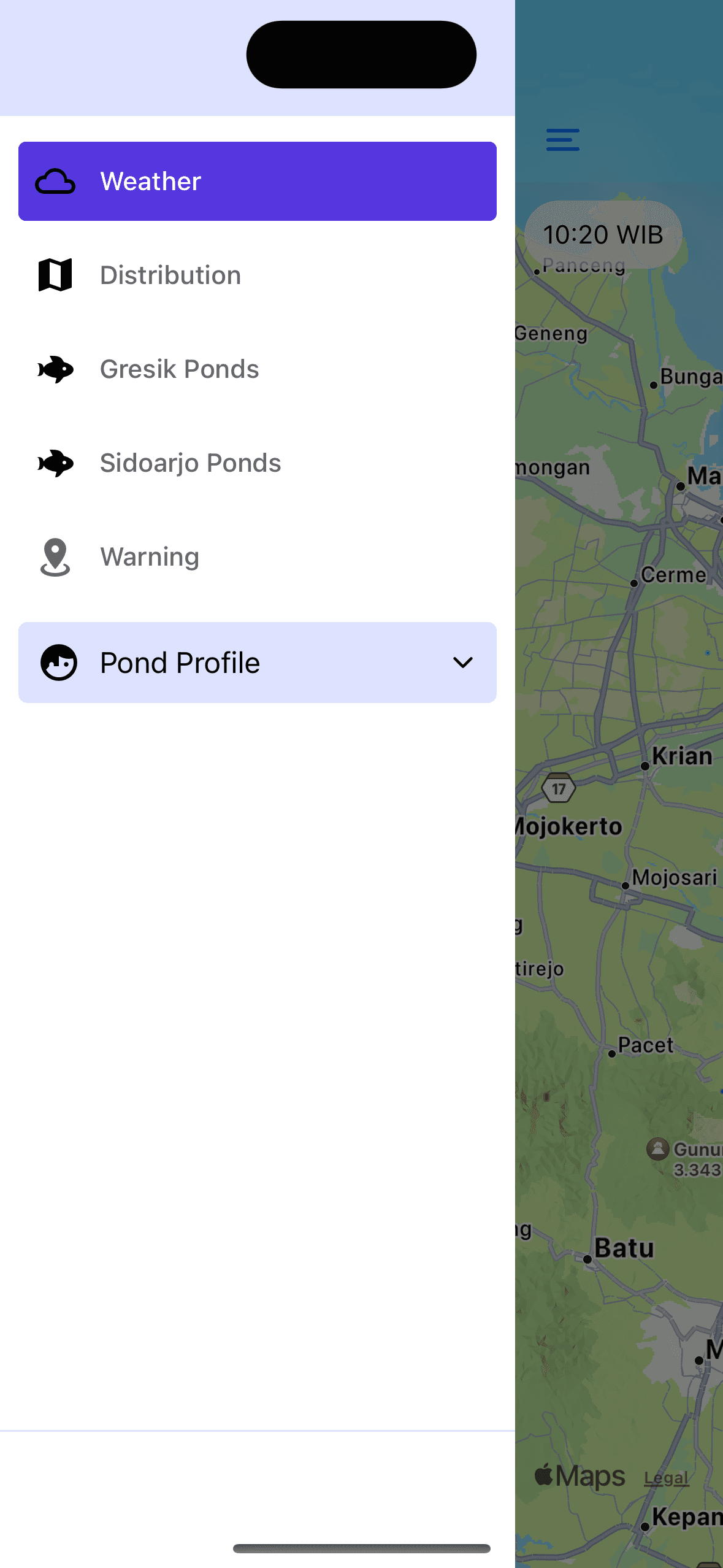
Task: Click the fish icon beside Sidoarjo Ponds
Action: [55, 463]
